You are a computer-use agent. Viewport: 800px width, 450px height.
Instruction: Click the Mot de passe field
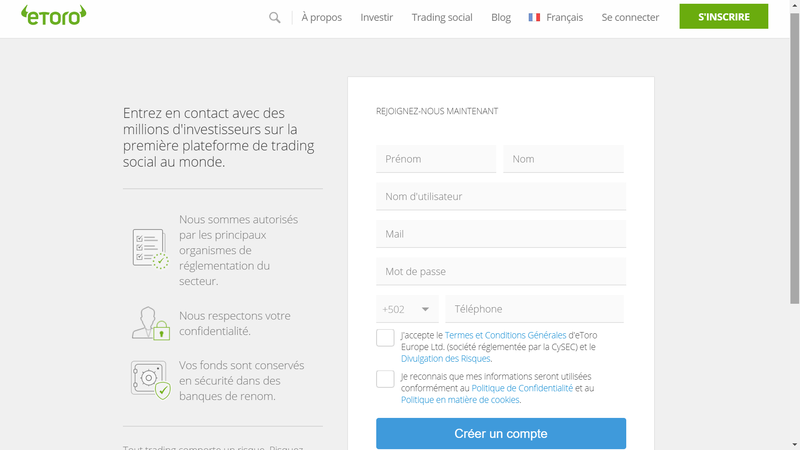(501, 271)
